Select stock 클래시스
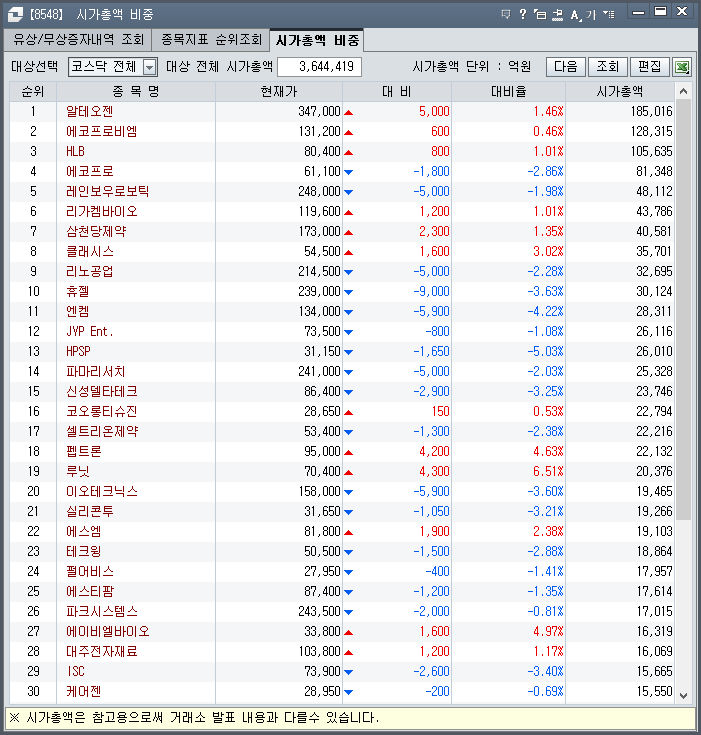The height and width of the screenshot is (735, 701). [90, 251]
